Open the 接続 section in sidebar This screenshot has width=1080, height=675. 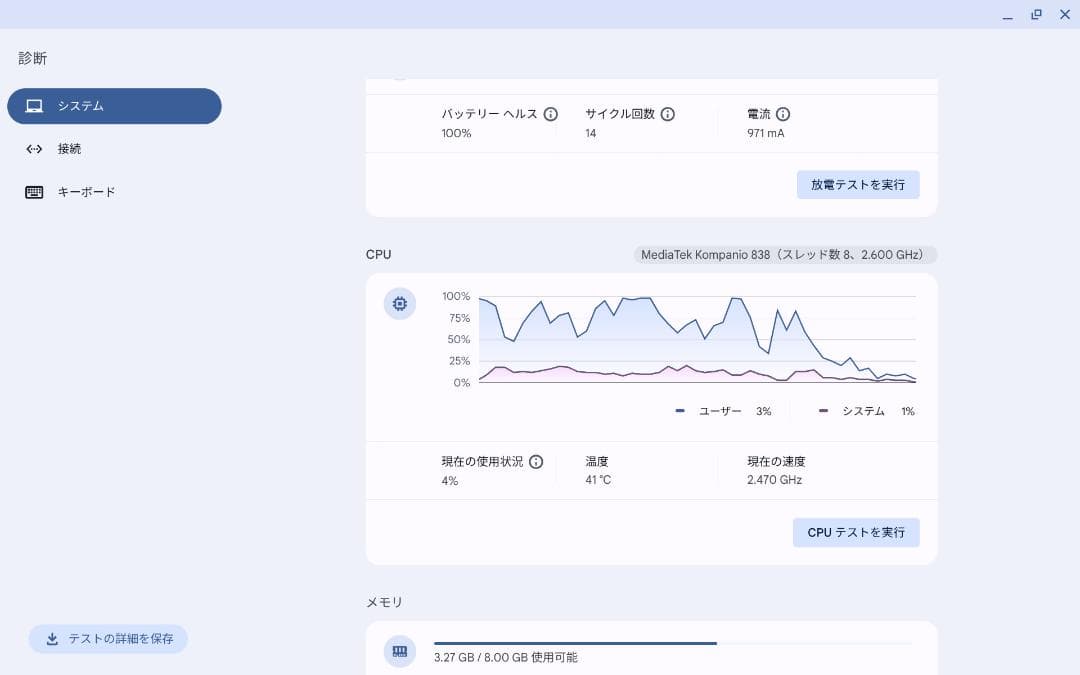click(114, 149)
